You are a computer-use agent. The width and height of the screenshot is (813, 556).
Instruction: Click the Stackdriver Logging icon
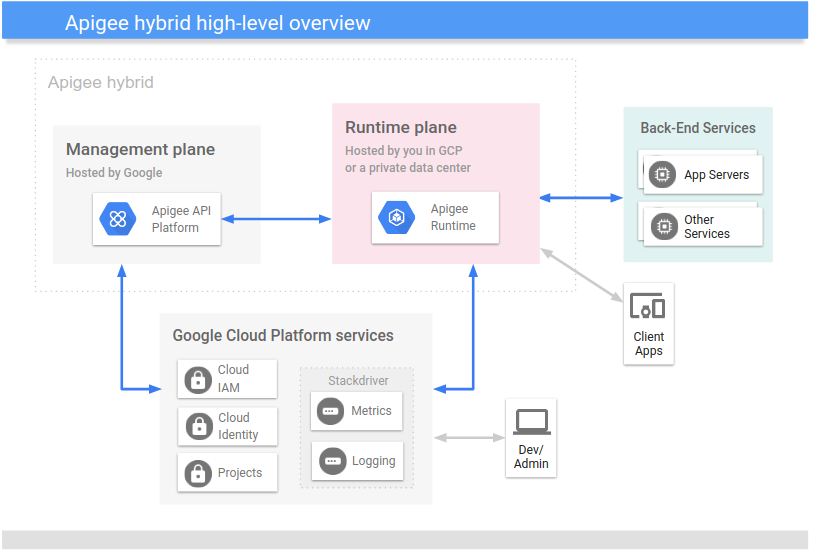point(332,461)
